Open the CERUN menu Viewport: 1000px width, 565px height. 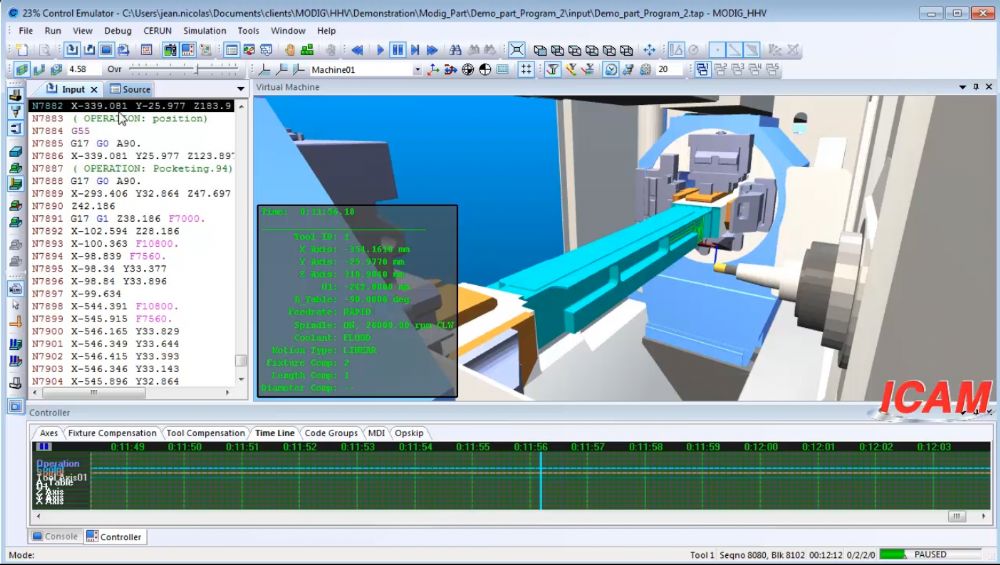[157, 31]
